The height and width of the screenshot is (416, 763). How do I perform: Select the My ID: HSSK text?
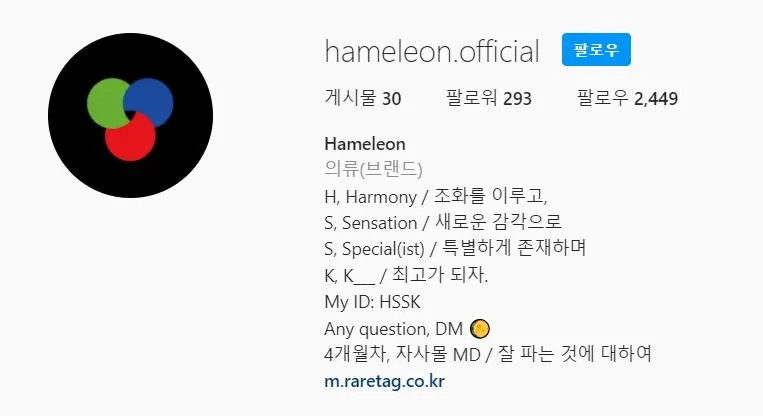click(x=372, y=302)
